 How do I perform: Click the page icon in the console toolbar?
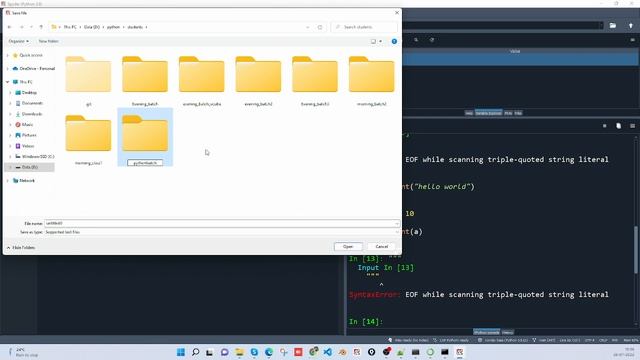tap(618, 126)
